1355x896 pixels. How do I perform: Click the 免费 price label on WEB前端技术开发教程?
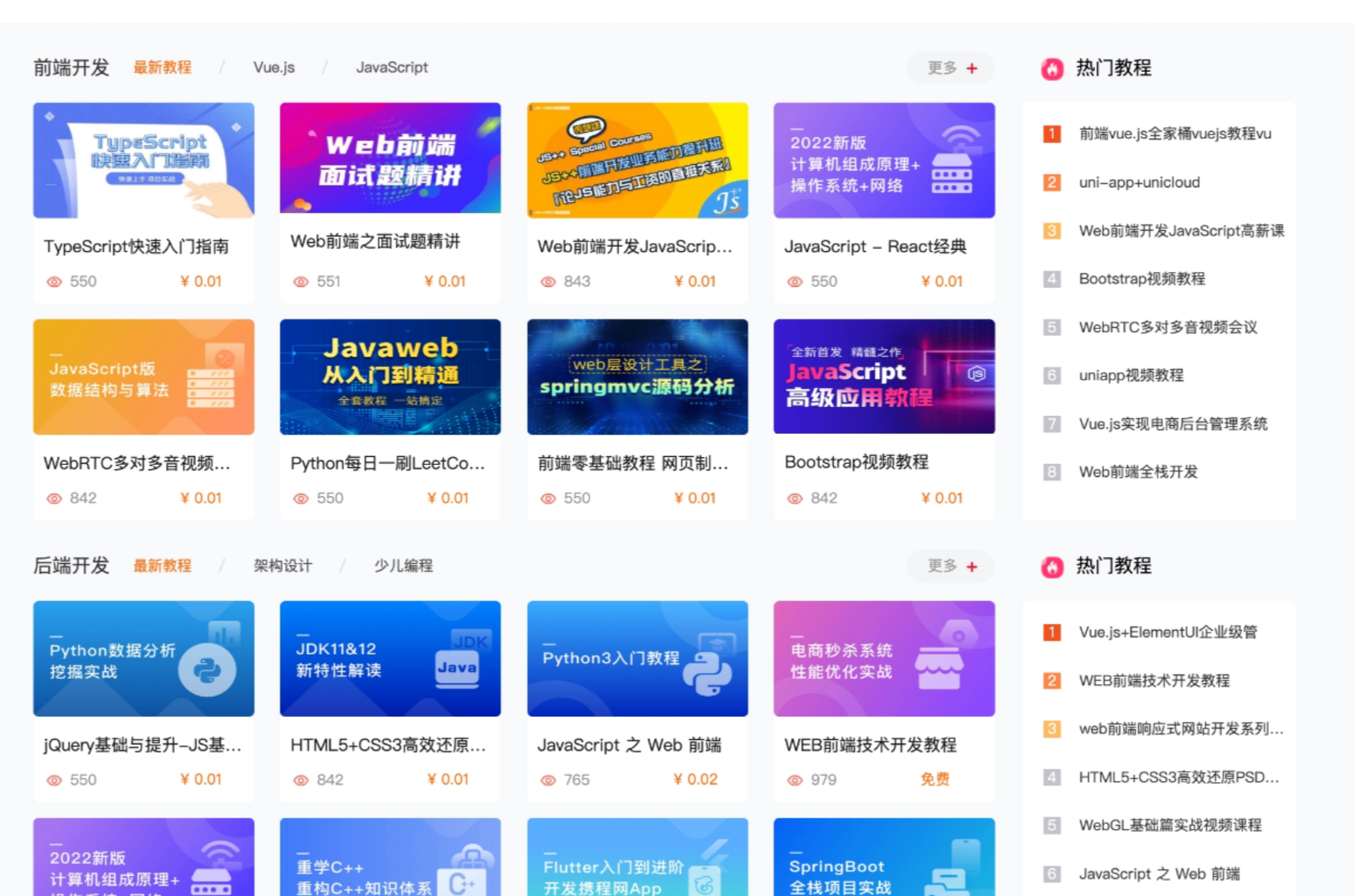click(x=935, y=779)
